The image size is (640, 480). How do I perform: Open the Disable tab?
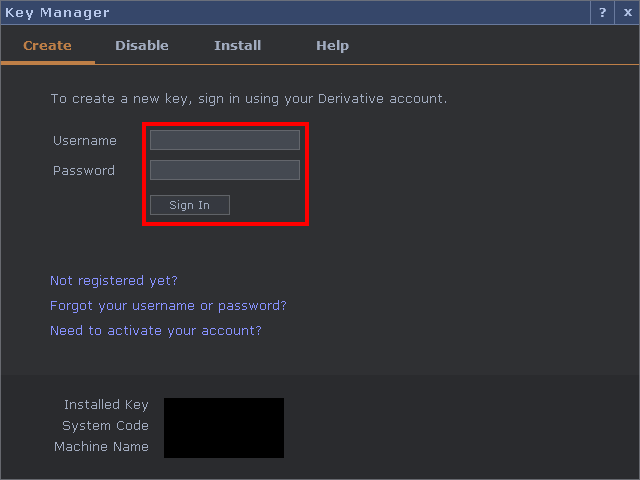pos(142,46)
